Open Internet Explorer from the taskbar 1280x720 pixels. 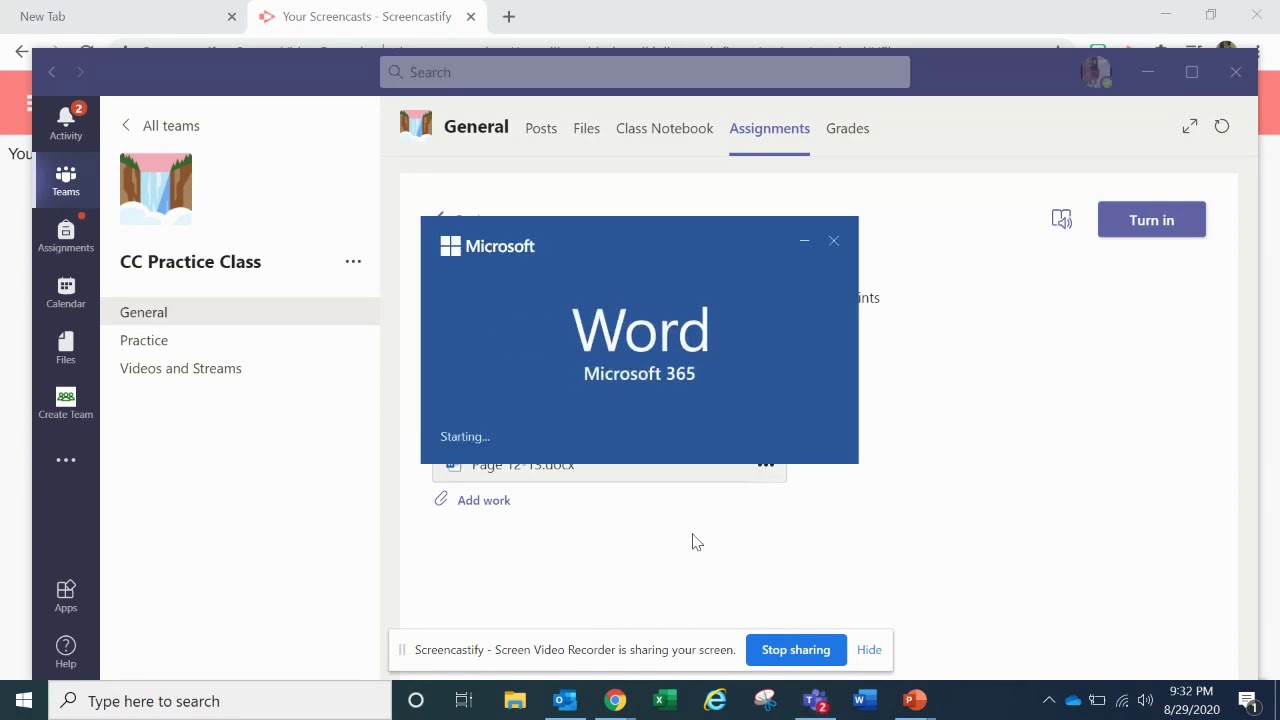click(715, 700)
